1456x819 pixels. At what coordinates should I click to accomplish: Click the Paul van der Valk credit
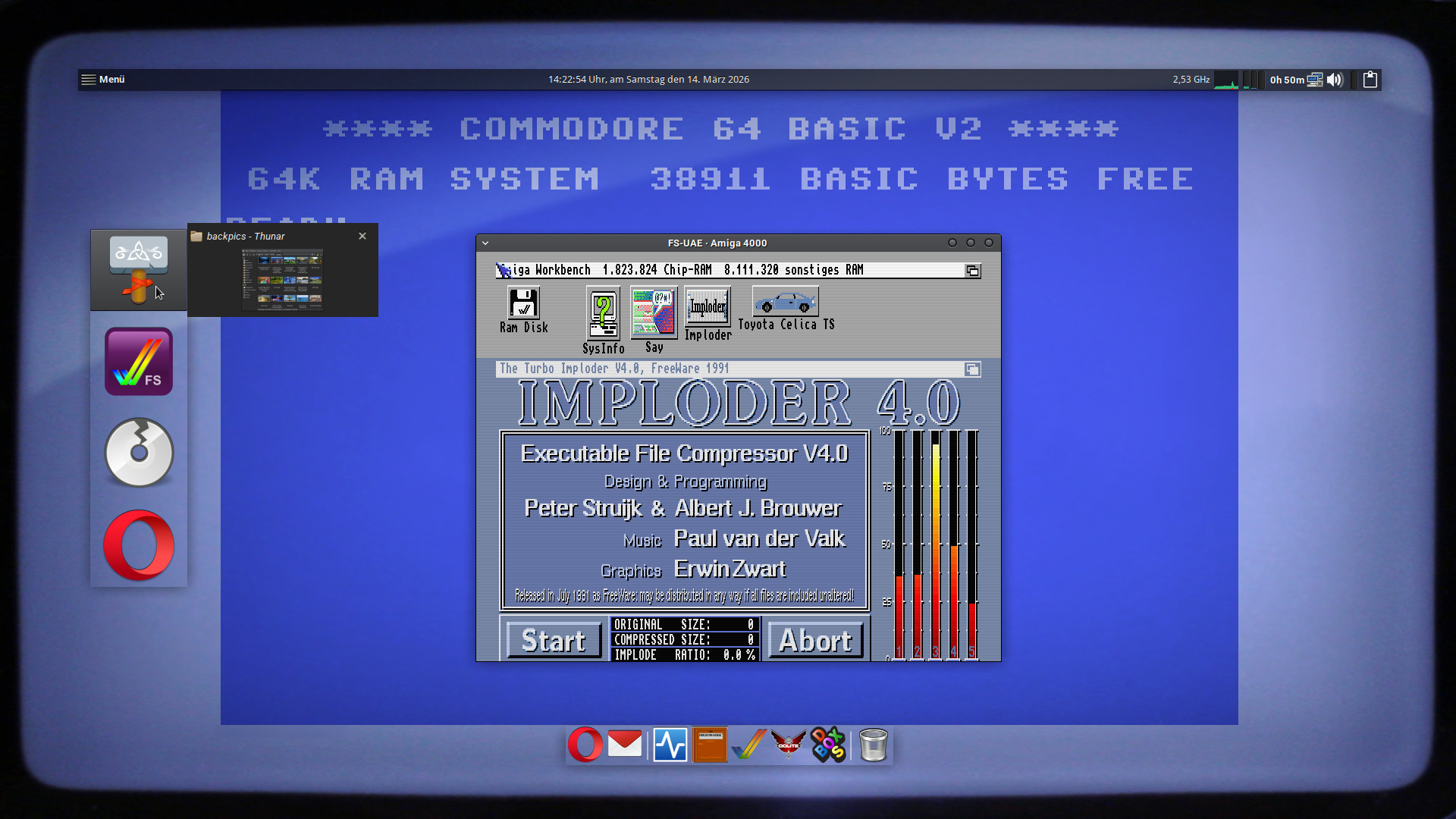(x=759, y=538)
